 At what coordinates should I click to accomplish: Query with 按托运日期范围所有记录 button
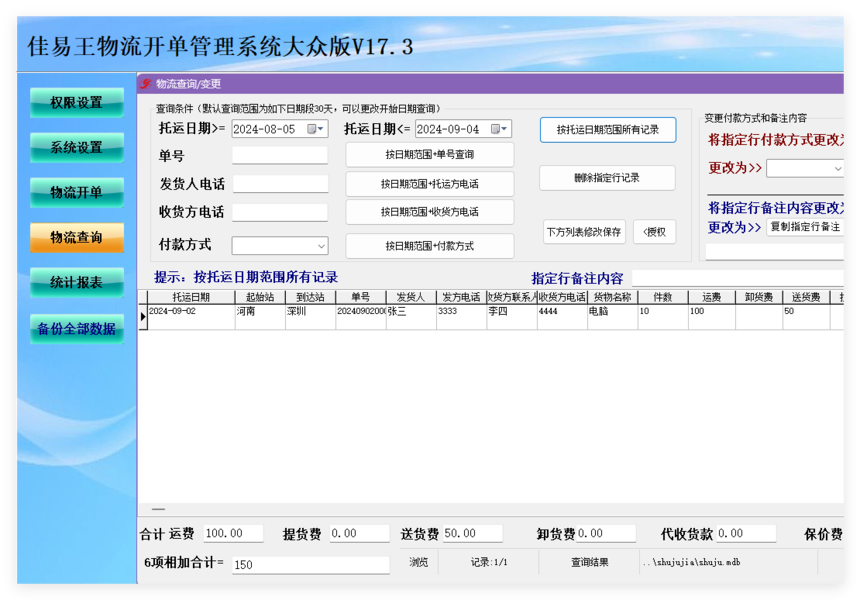coord(608,130)
